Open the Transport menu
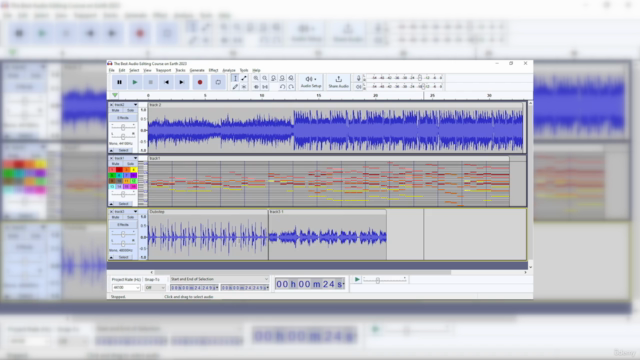 (x=163, y=70)
